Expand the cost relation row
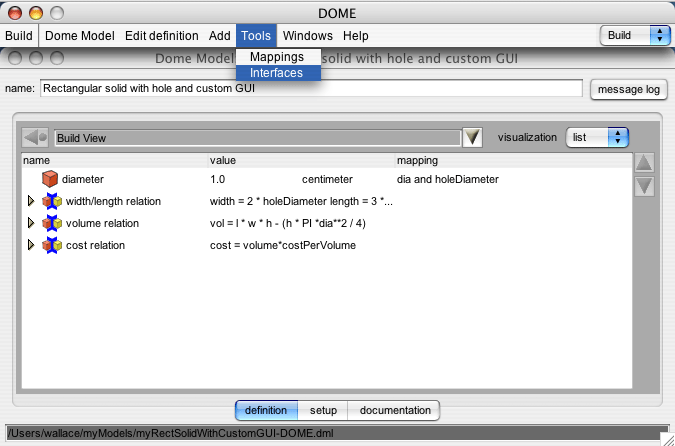 (31, 245)
